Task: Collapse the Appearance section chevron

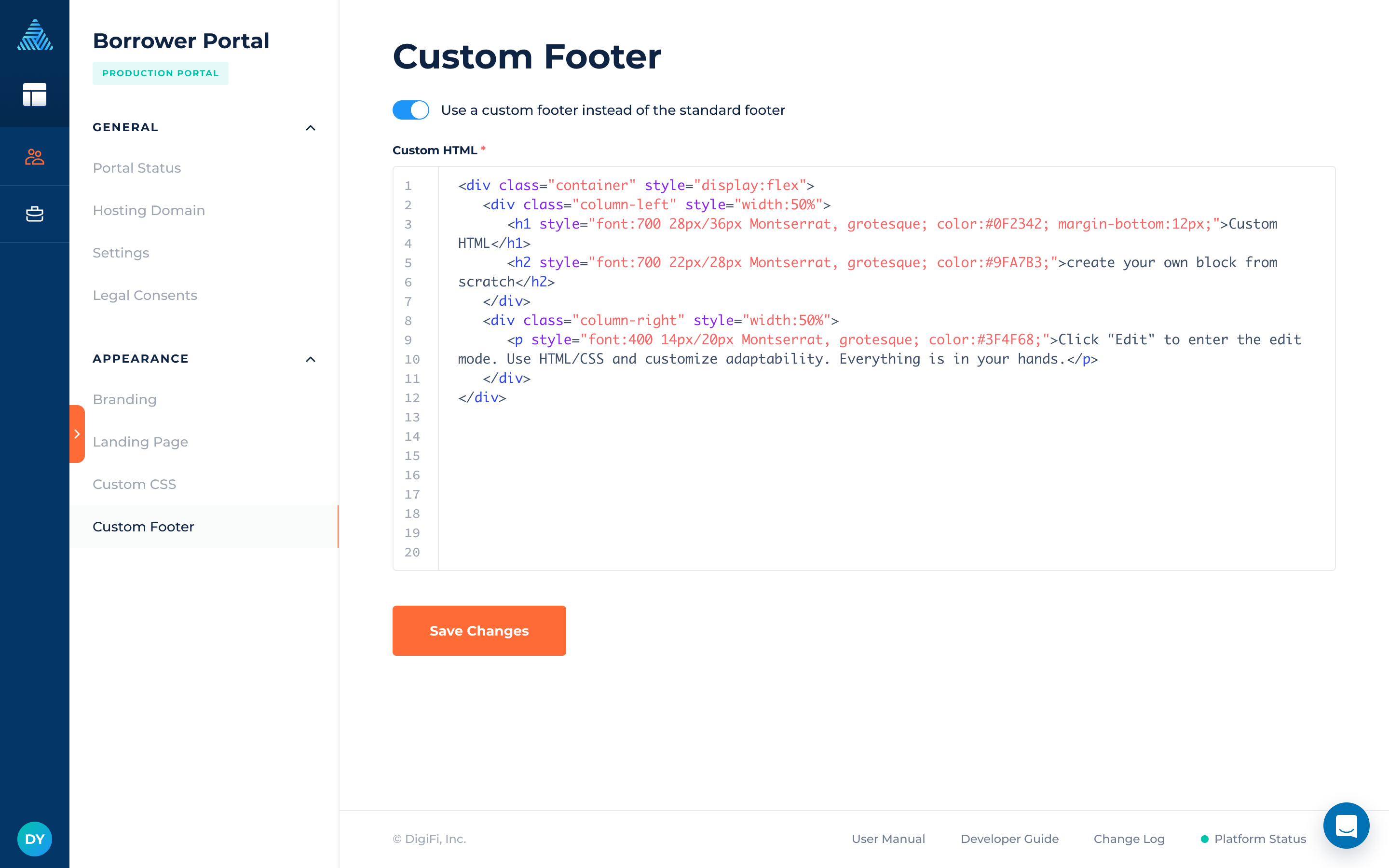Action: [311, 359]
